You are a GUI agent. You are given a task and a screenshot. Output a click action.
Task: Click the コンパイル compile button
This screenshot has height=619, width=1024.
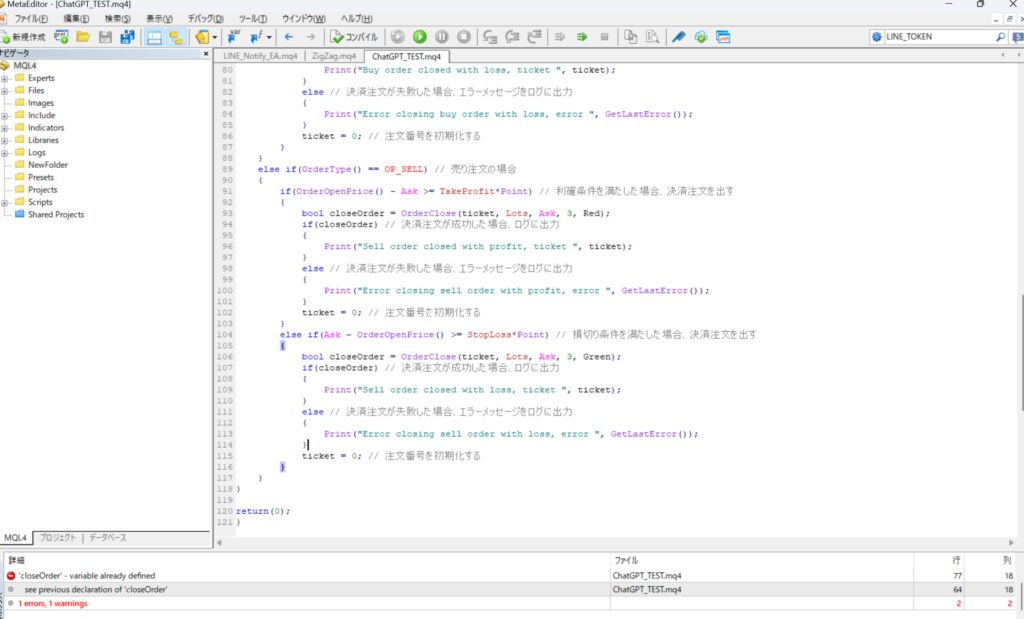[x=353, y=37]
